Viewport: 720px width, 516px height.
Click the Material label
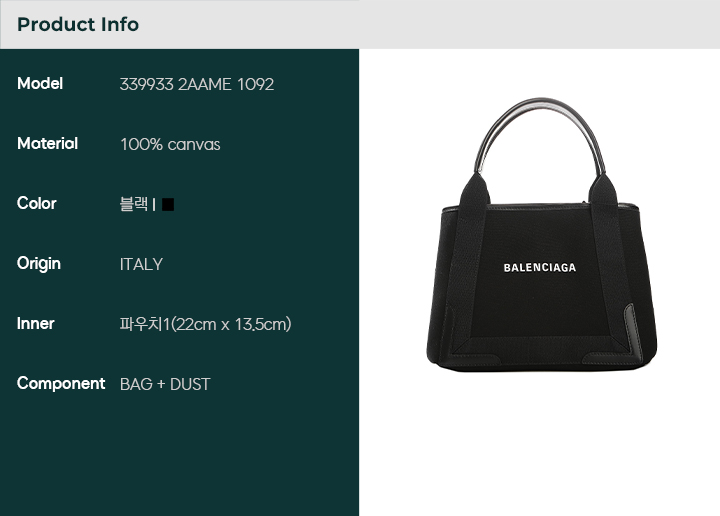tap(47, 144)
